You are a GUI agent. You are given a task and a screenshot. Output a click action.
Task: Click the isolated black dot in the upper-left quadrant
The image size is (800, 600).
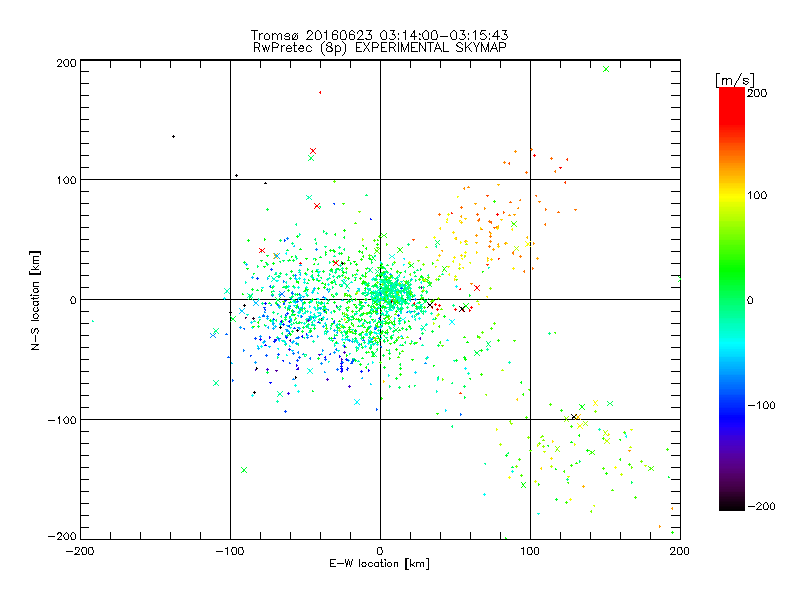tap(173, 136)
